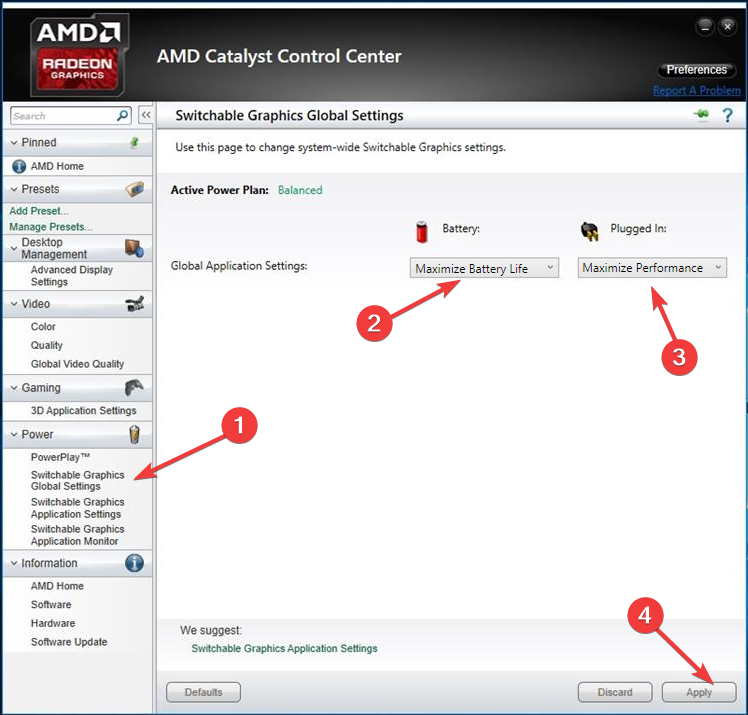Viewport: 748px width, 715px height.
Task: Collapse the Desktop Management section
Action: click(14, 249)
